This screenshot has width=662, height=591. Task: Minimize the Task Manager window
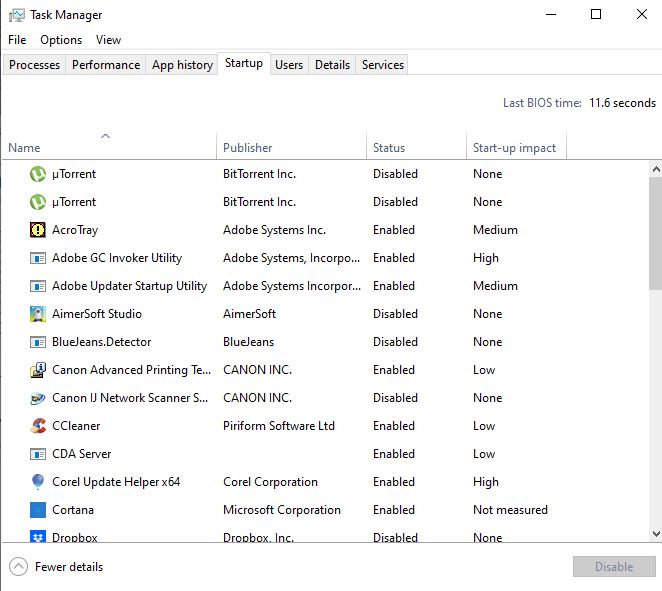(551, 15)
